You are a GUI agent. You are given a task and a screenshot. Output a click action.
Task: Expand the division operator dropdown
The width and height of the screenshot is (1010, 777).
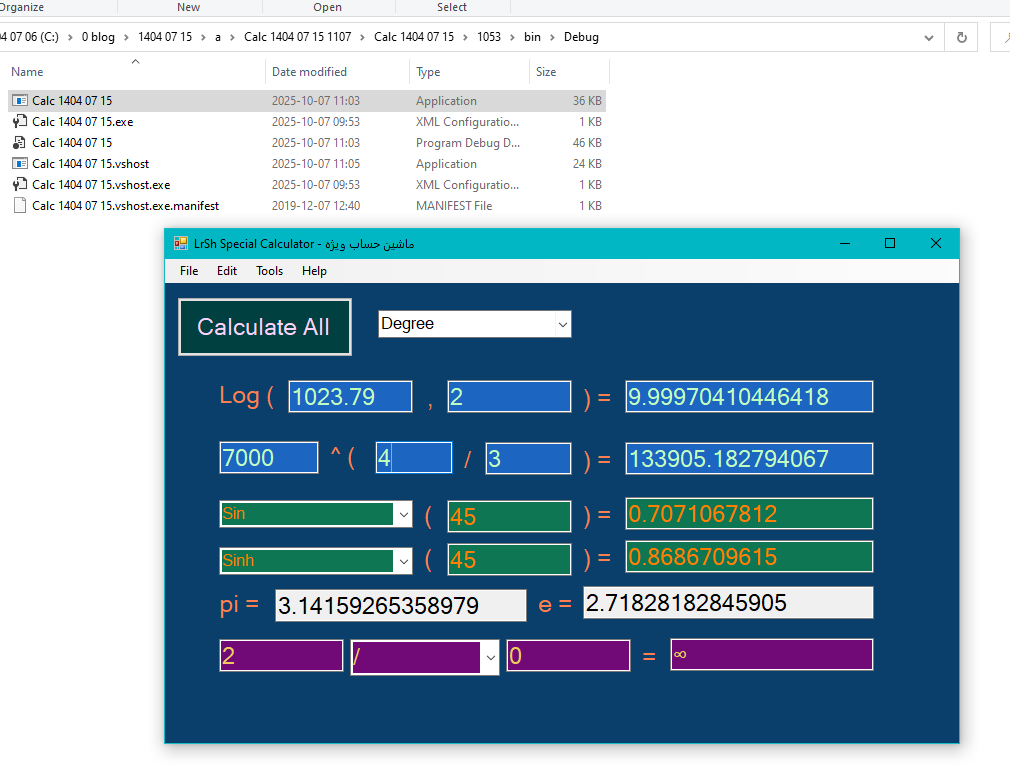490,657
